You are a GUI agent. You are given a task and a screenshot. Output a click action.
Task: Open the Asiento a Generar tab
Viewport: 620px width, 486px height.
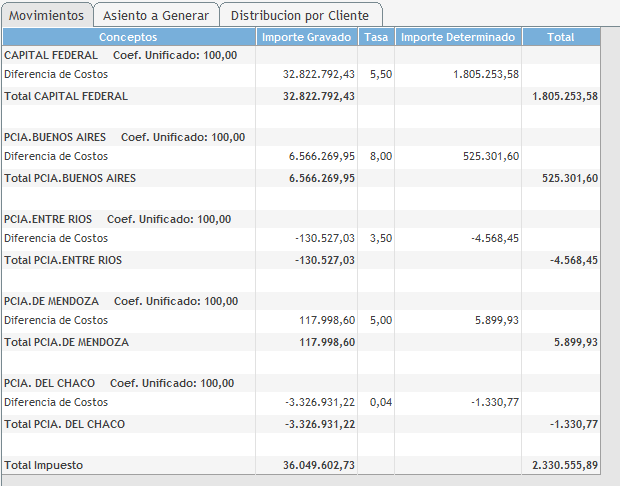click(x=156, y=15)
